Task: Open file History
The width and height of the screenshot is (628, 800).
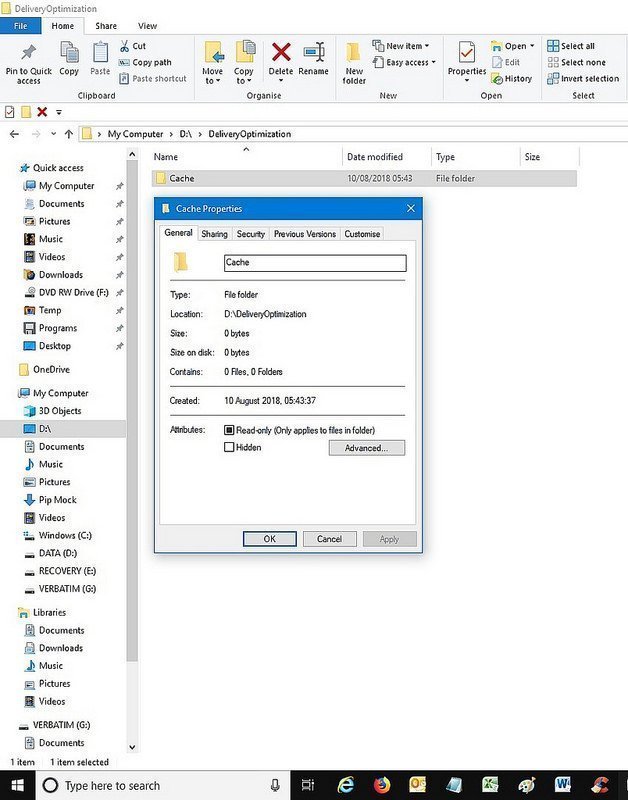Action: coord(512,79)
